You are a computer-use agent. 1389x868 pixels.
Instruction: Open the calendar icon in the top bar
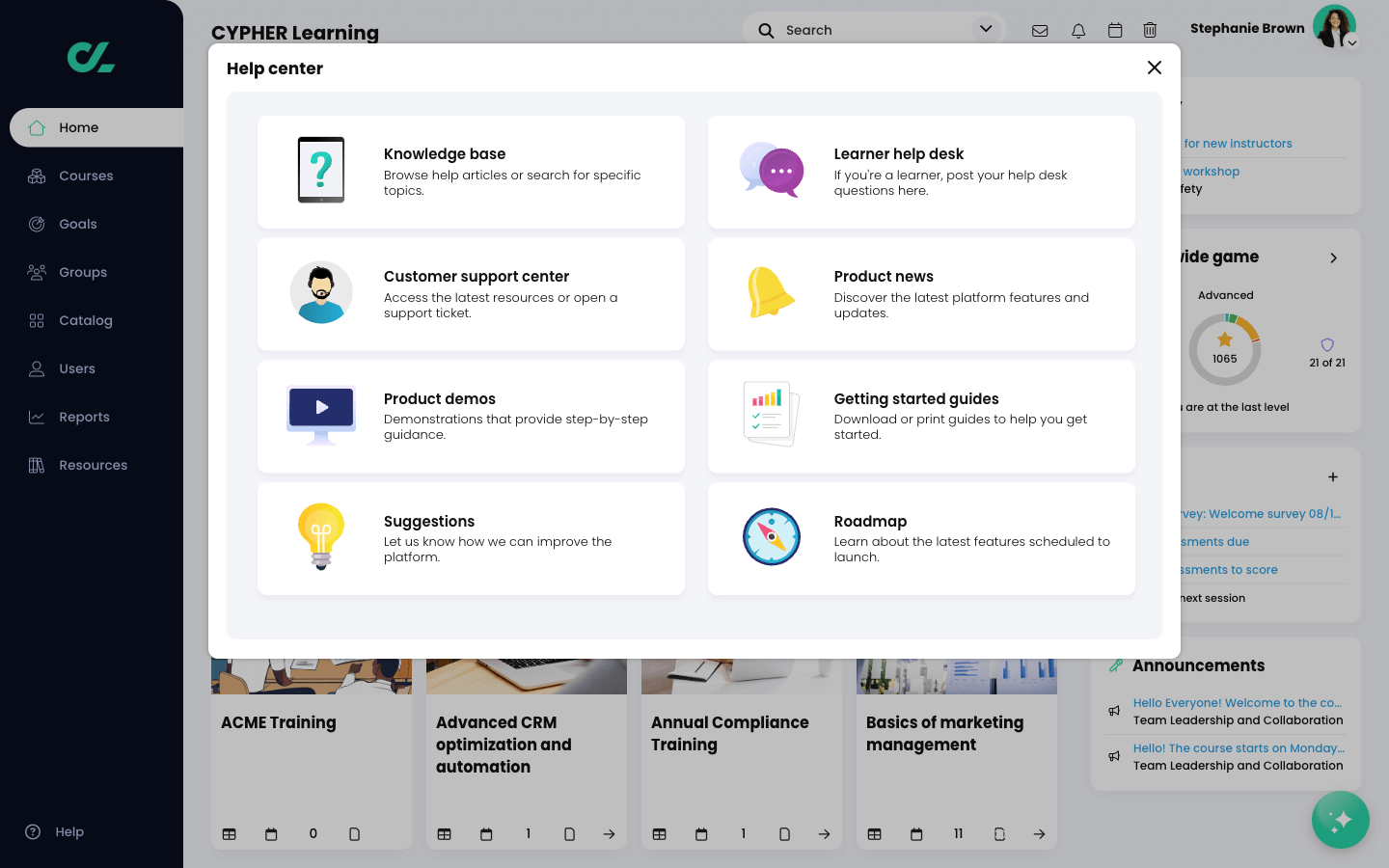click(x=1115, y=31)
